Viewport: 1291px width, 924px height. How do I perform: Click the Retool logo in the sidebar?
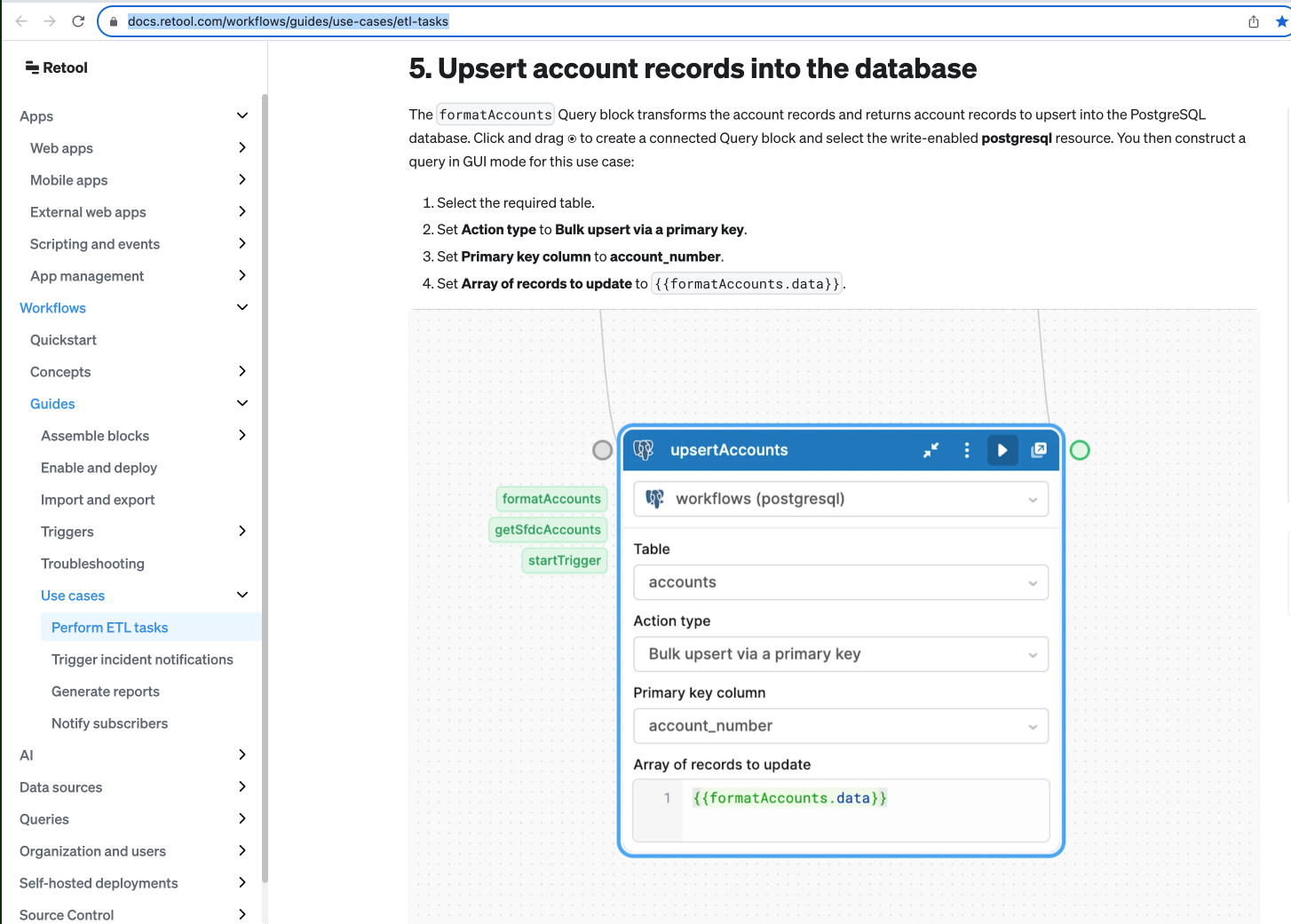click(x=57, y=67)
